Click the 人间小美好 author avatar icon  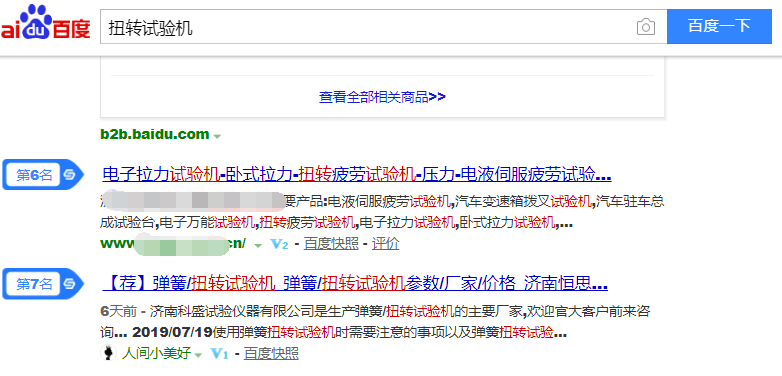click(x=108, y=354)
